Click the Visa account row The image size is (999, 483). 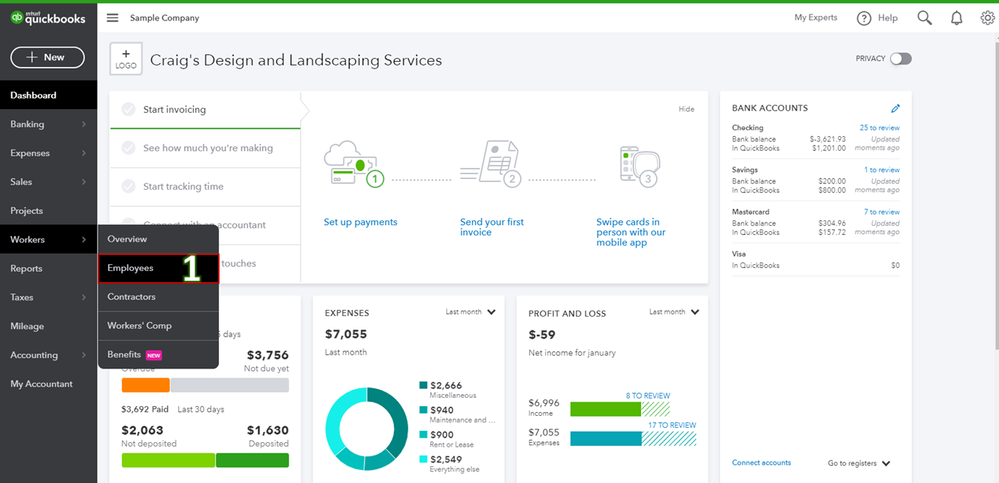coord(816,259)
